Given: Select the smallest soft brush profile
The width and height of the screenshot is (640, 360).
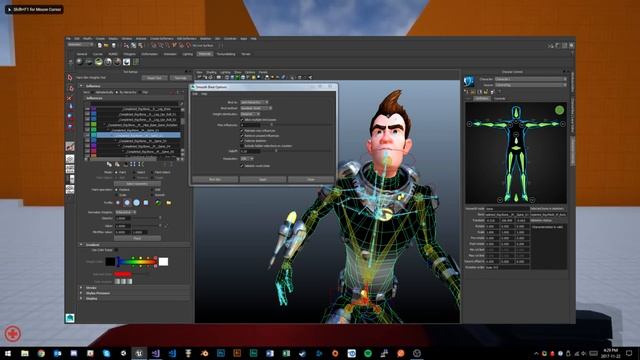Looking at the screenshot, I should pyautogui.click(x=118, y=202).
